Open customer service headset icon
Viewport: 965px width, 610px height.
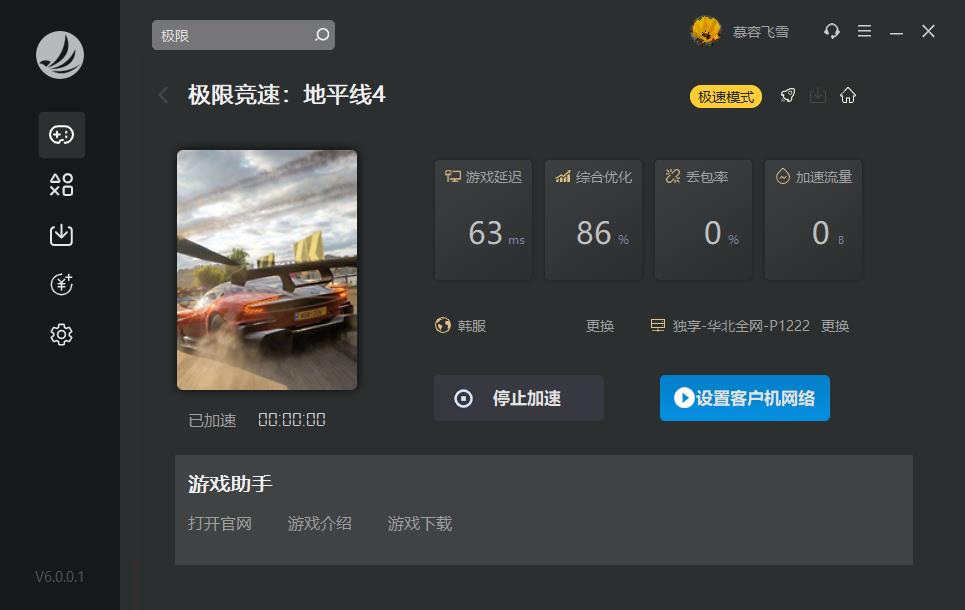[x=832, y=31]
